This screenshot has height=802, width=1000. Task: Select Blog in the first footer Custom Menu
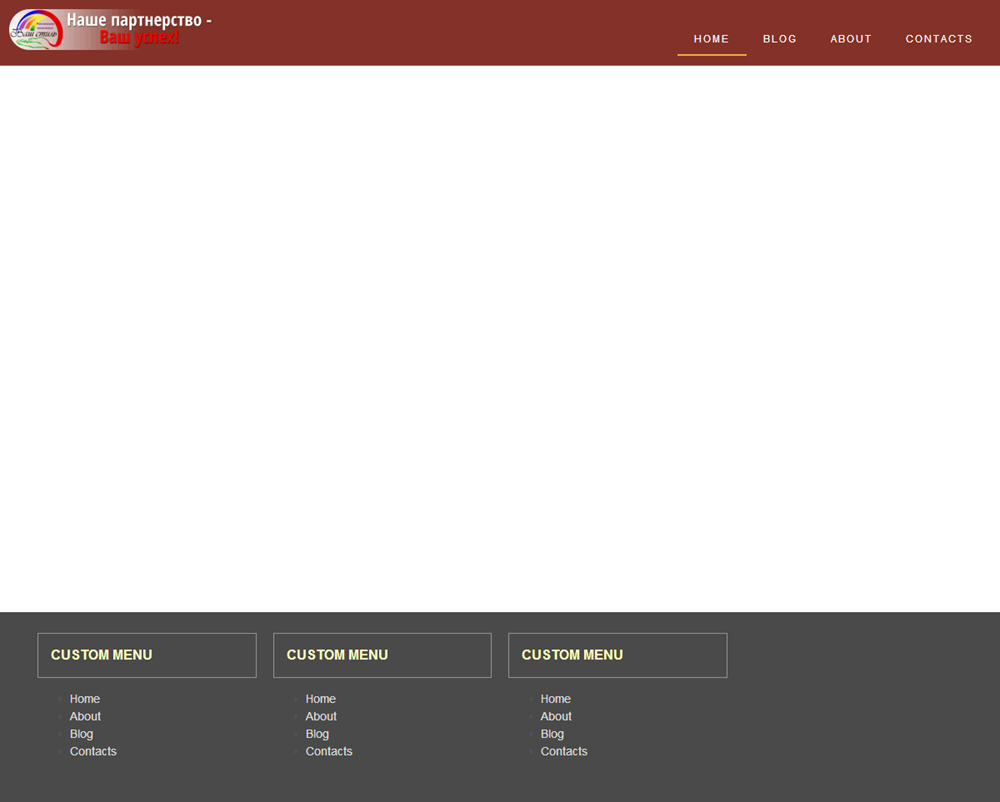82,734
